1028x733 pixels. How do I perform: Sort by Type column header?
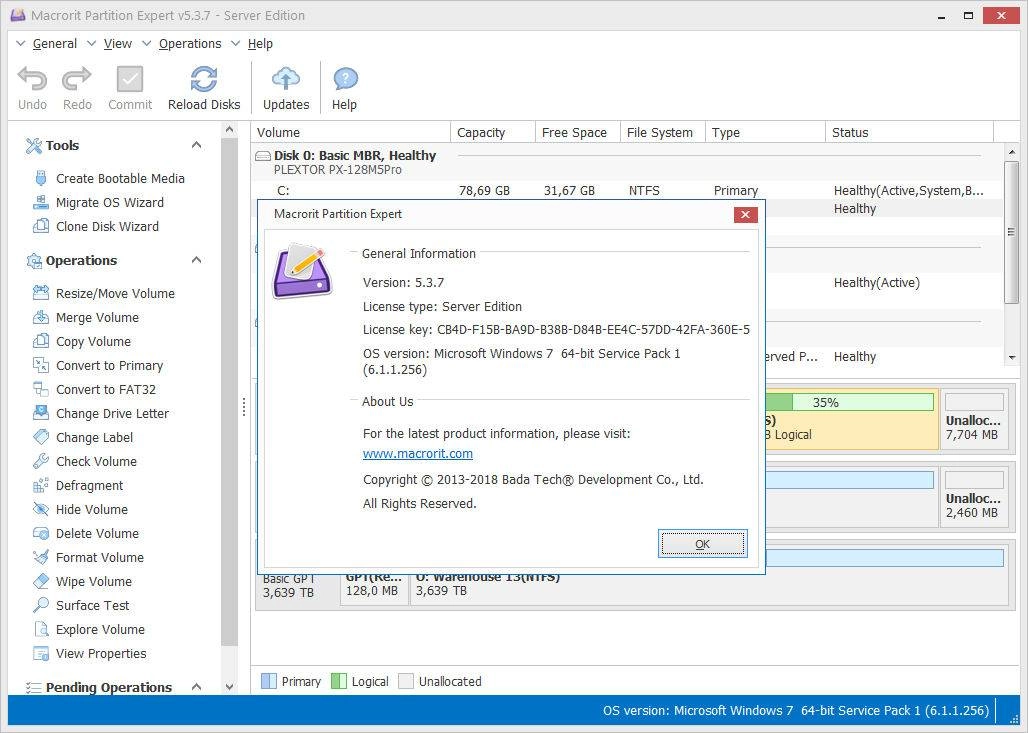point(765,132)
